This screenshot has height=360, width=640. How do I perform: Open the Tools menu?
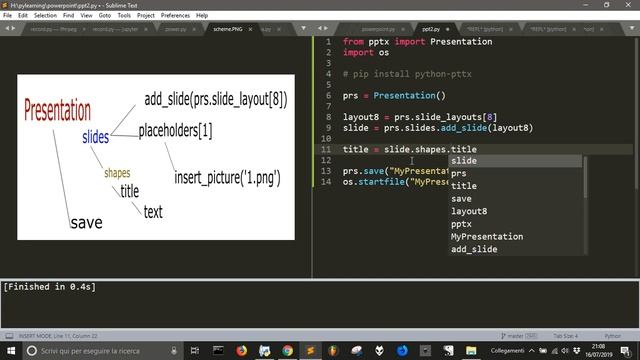point(124,16)
